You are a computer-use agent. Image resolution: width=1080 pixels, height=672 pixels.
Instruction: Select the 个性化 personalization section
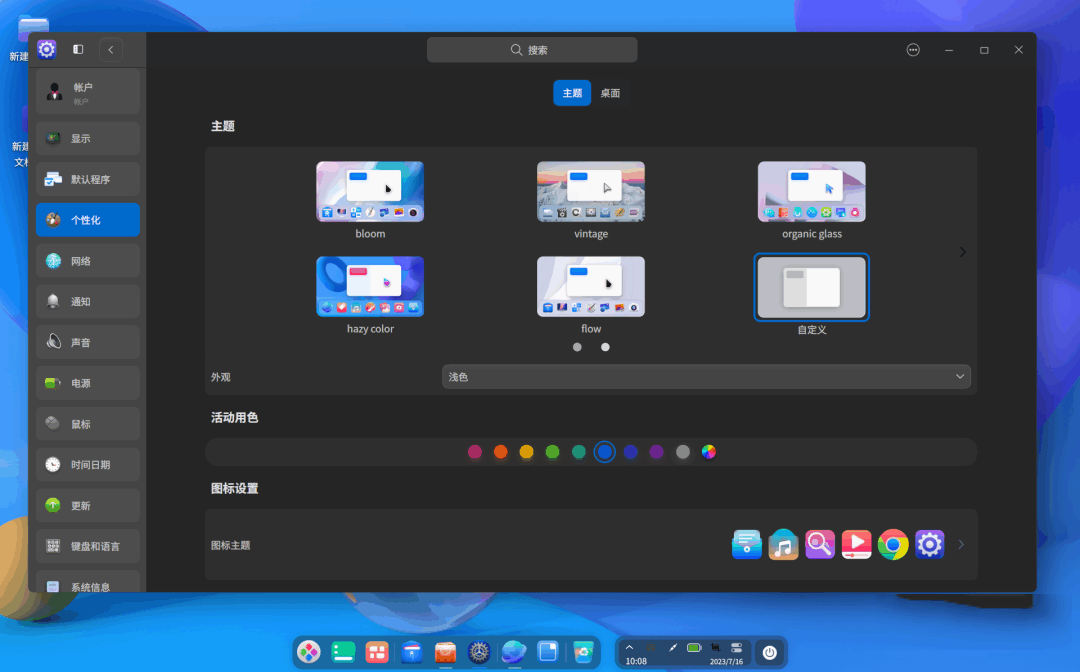tap(87, 220)
